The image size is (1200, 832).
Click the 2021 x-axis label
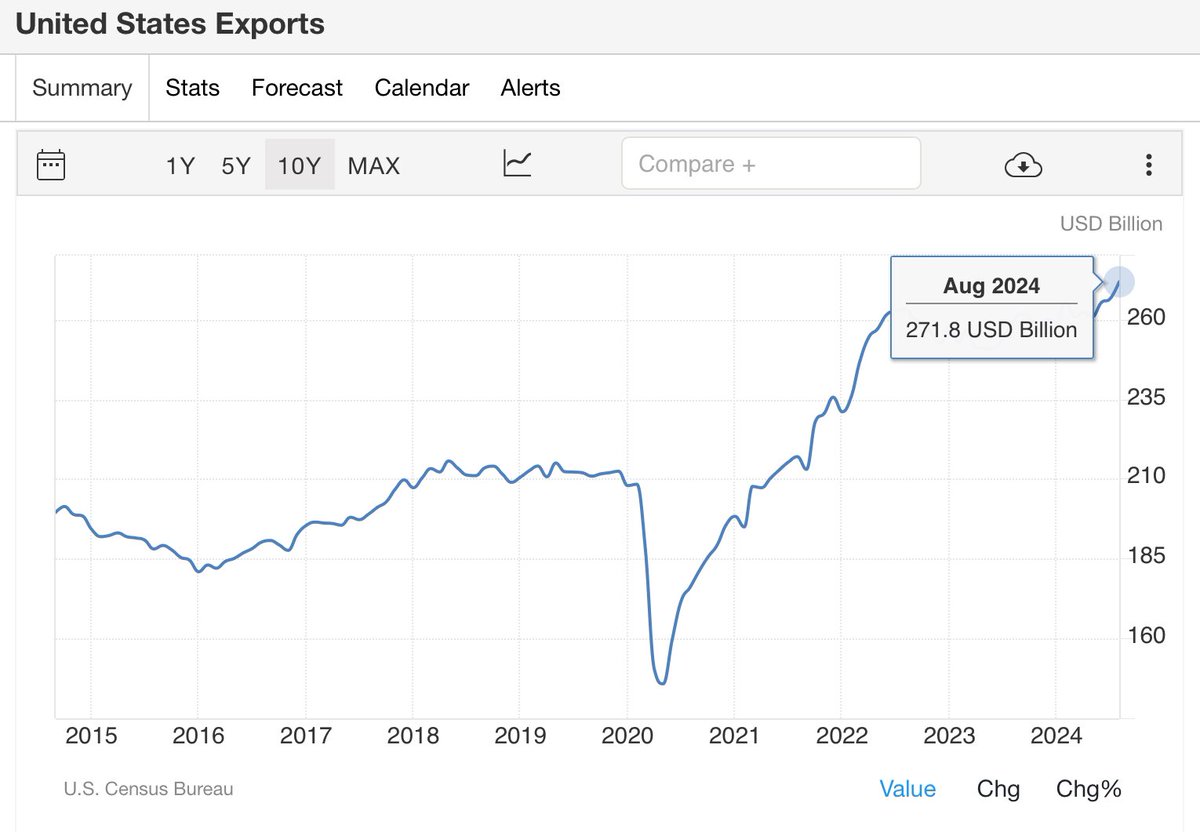click(734, 736)
